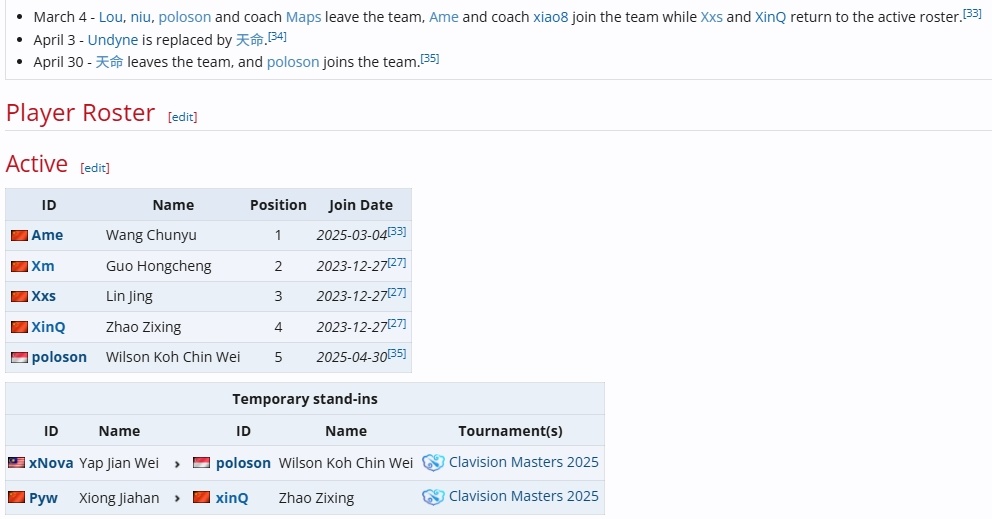The image size is (992, 519).
Task: Open the Maps coach link in March 4 entry
Action: point(304,17)
